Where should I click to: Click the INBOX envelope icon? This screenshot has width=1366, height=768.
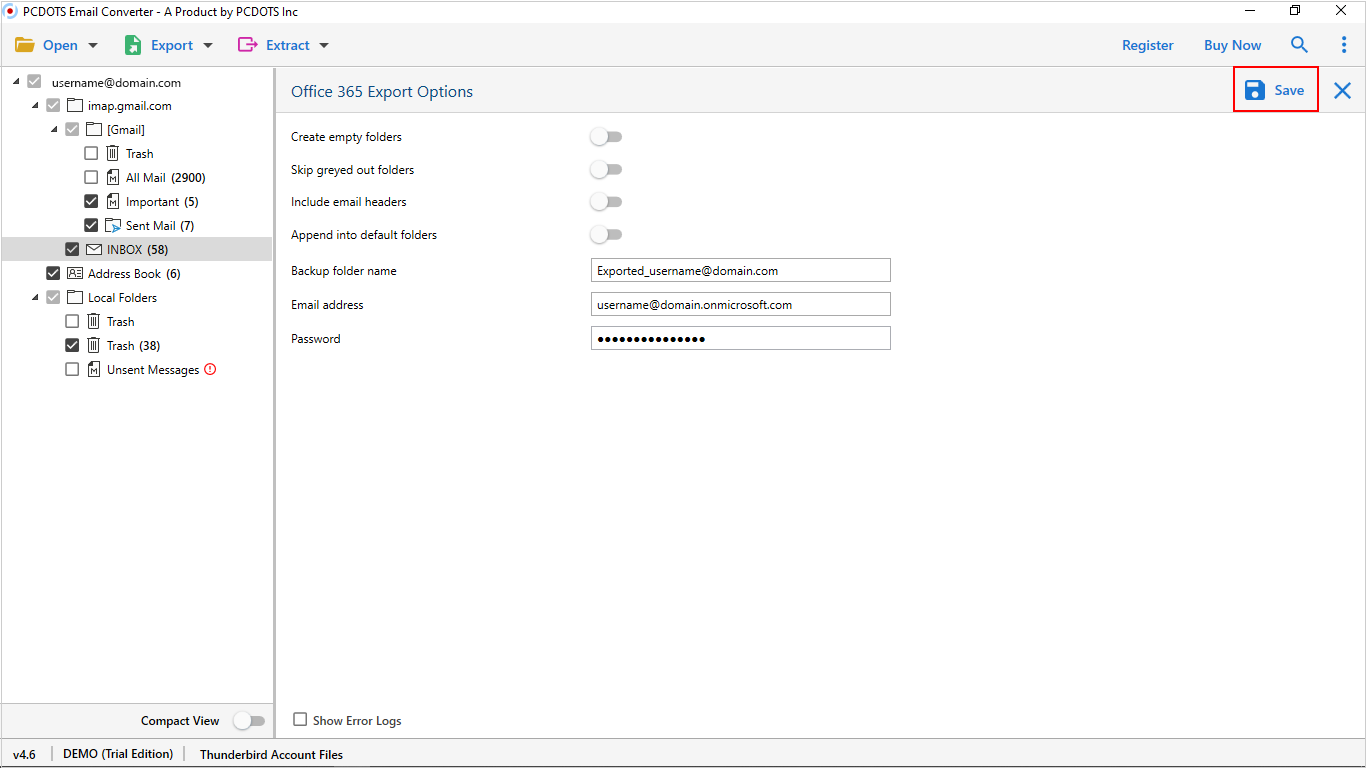(94, 249)
